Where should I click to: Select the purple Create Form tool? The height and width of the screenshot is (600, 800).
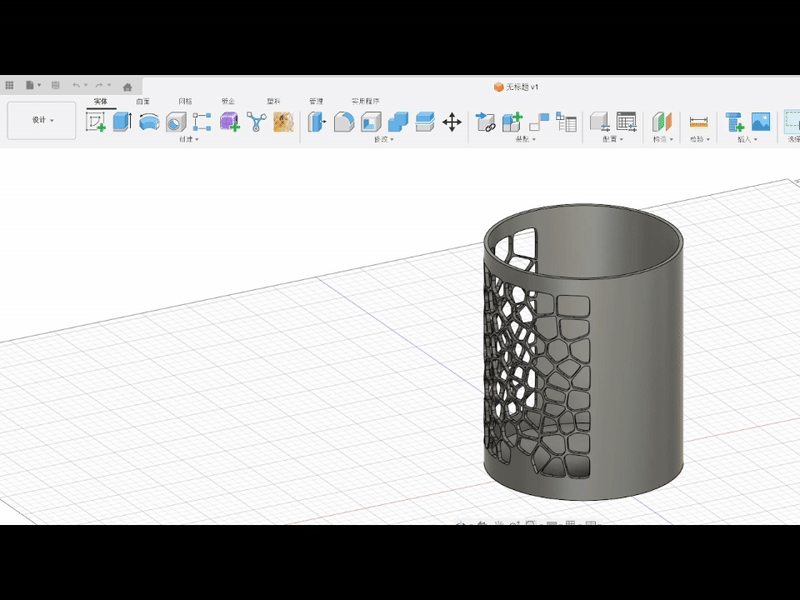230,122
